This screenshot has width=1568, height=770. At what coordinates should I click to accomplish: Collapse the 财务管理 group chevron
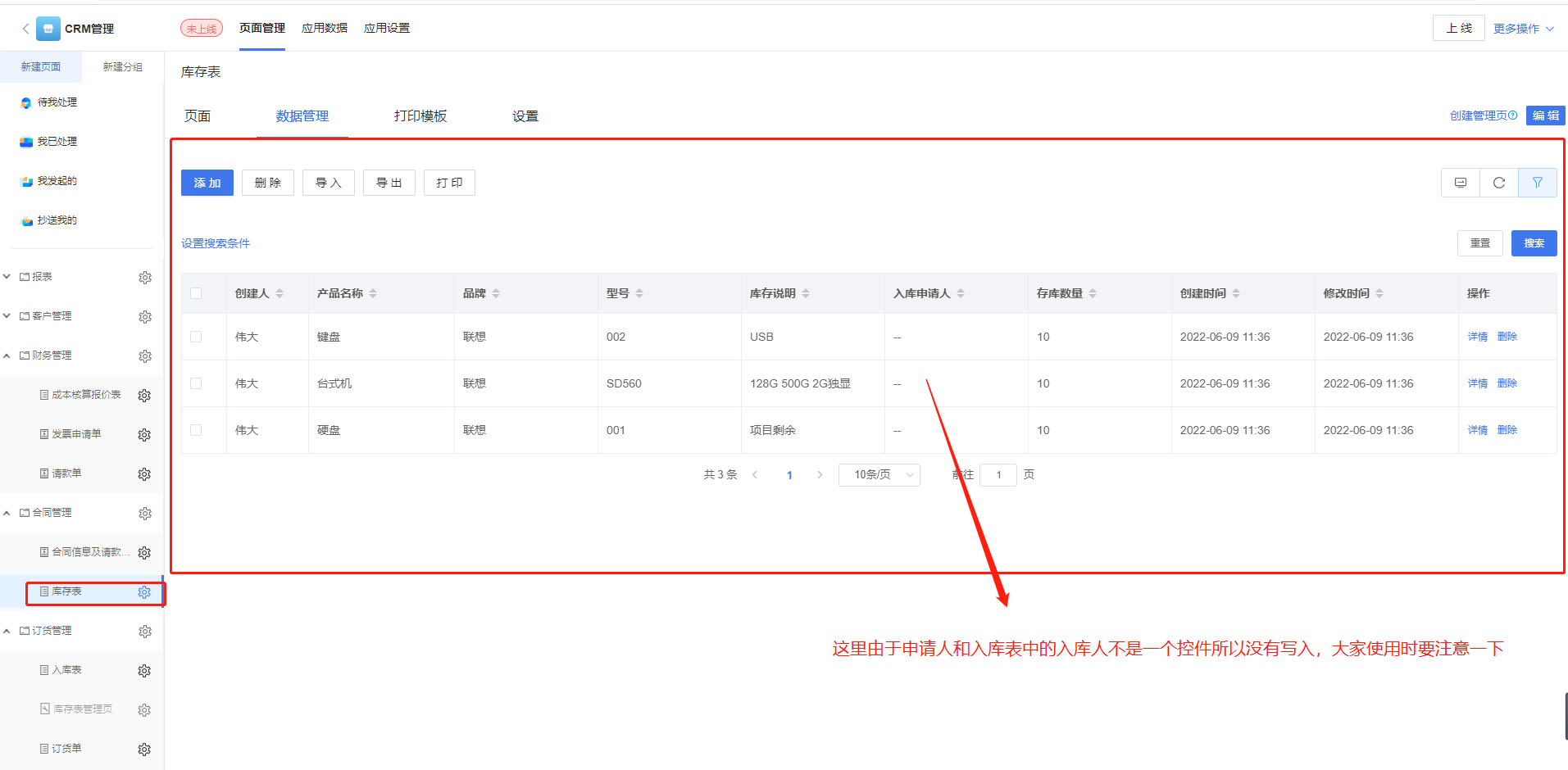pyautogui.click(x=7, y=356)
